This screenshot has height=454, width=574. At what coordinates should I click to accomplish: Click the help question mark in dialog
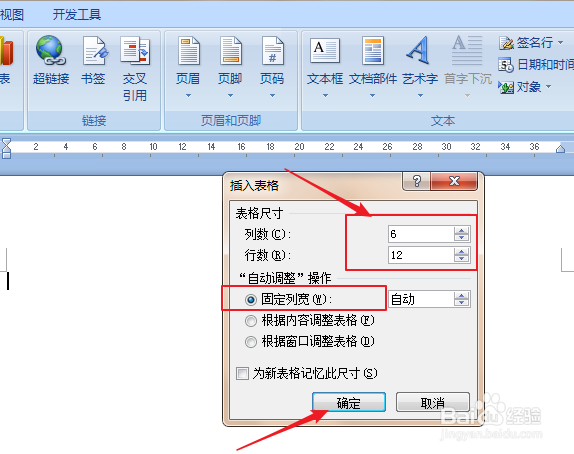tap(416, 181)
